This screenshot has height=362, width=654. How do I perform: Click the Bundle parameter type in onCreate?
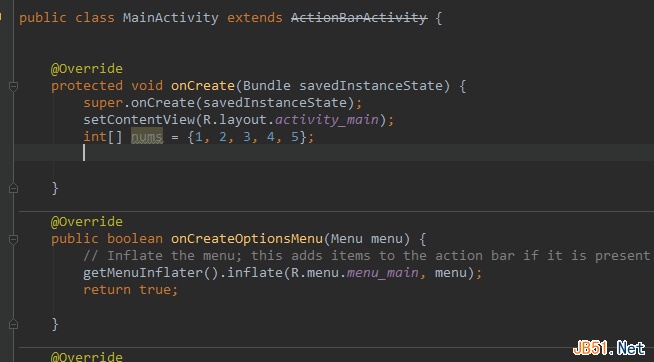267,86
